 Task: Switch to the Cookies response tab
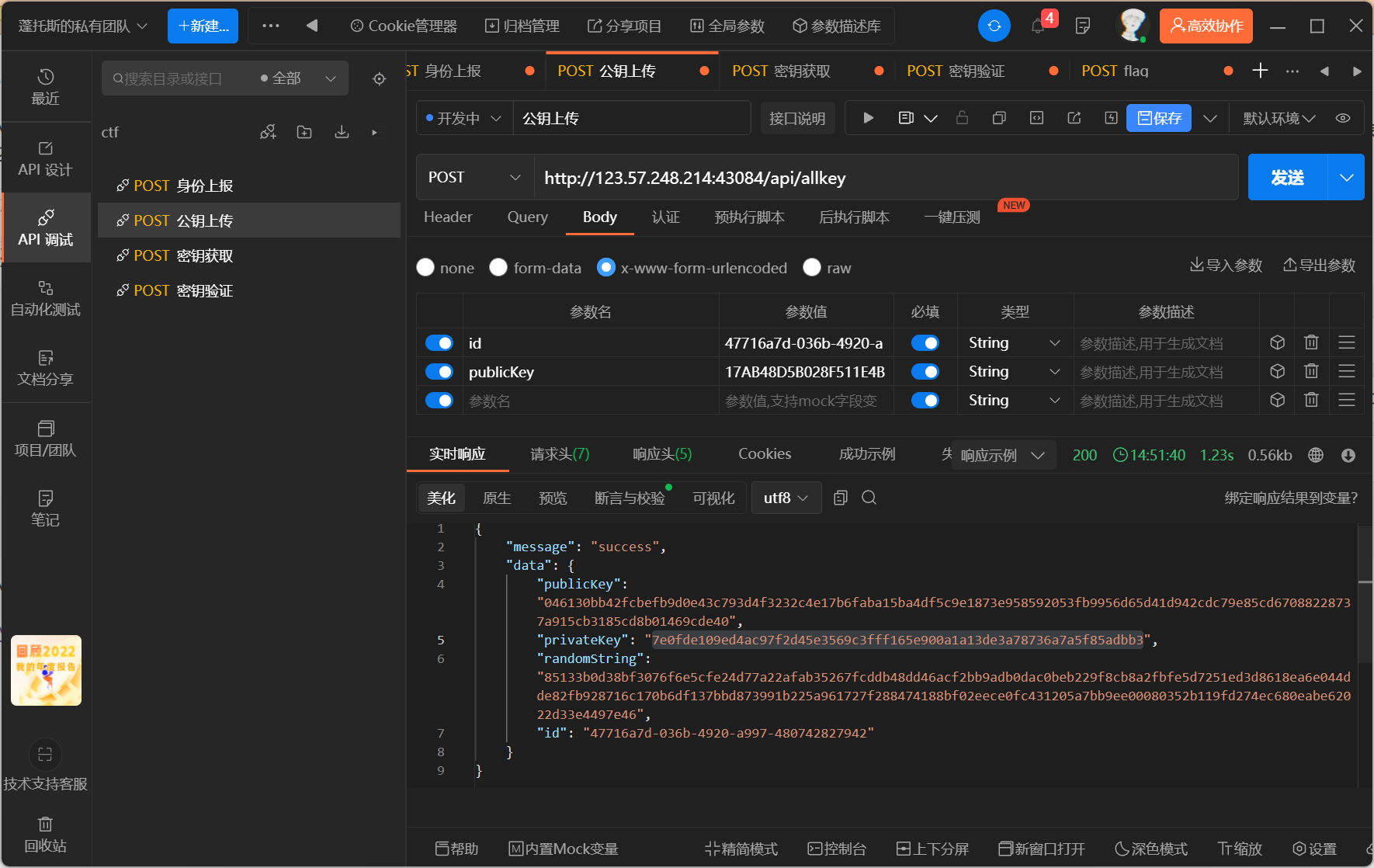pos(765,454)
